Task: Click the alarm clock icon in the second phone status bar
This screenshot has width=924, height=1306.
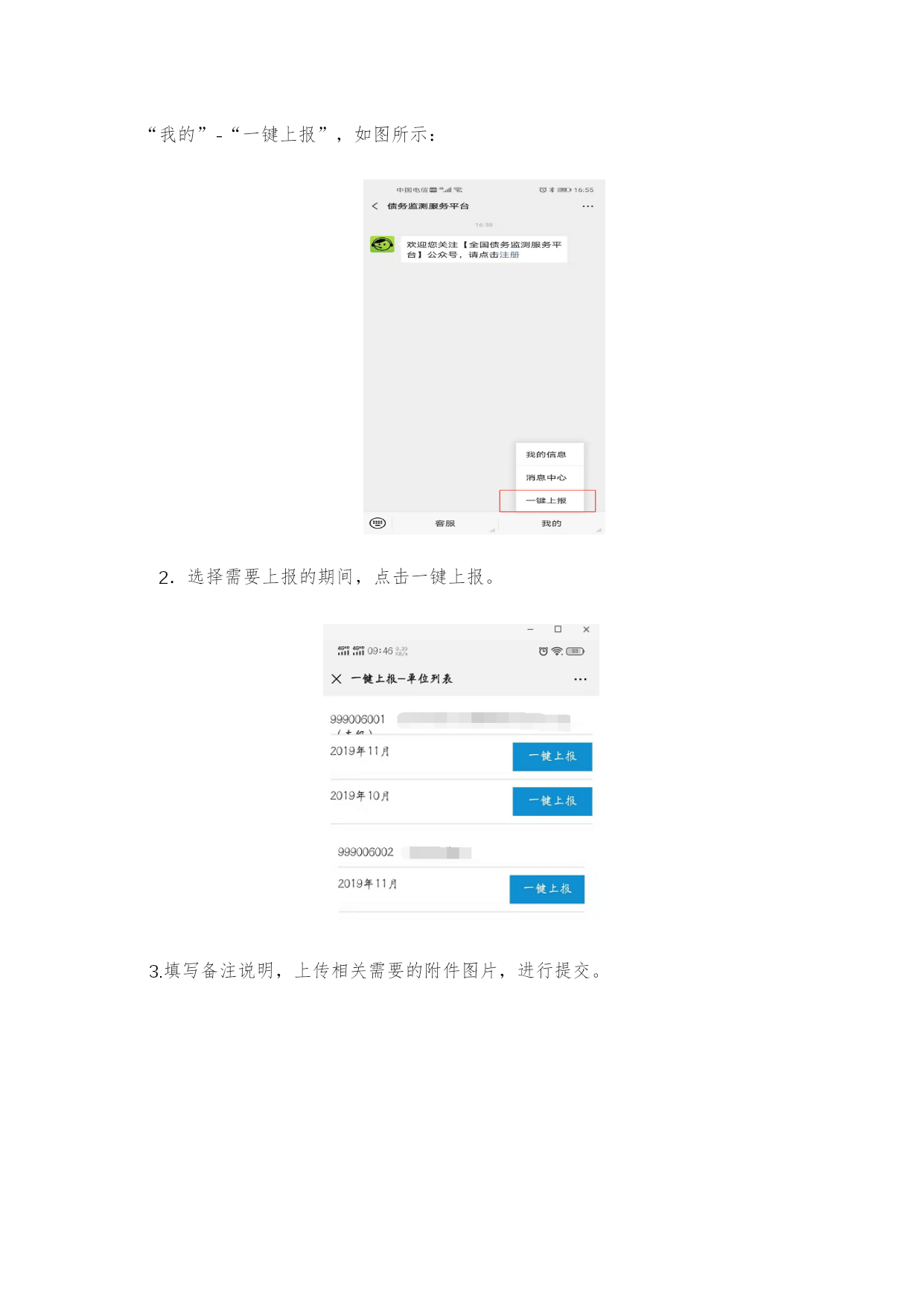Action: pyautogui.click(x=544, y=652)
